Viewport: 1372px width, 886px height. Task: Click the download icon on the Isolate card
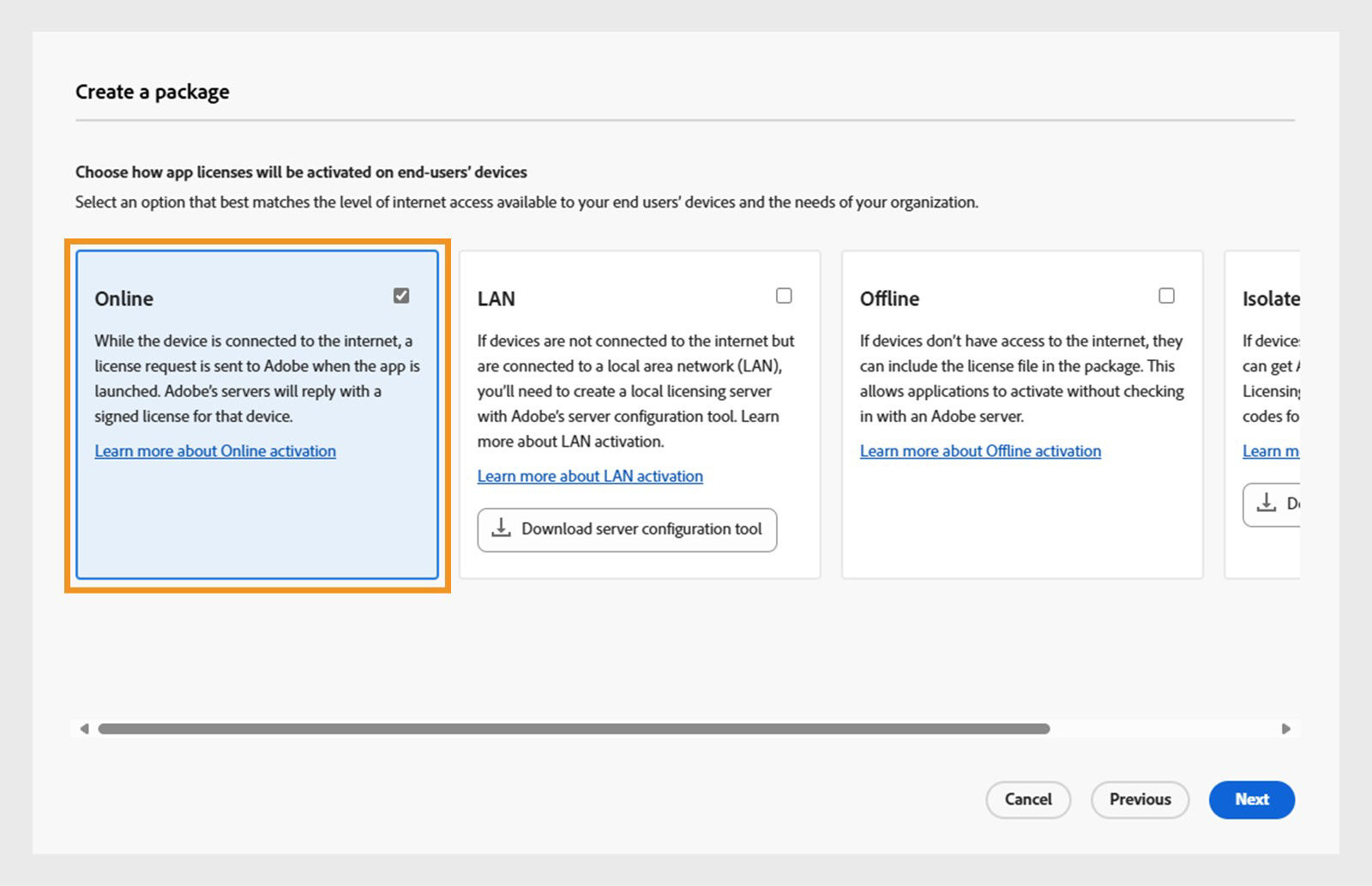click(x=1268, y=504)
